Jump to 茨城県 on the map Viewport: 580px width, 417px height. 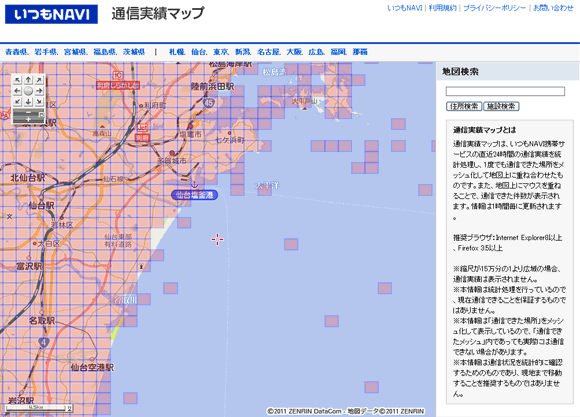tap(134, 52)
